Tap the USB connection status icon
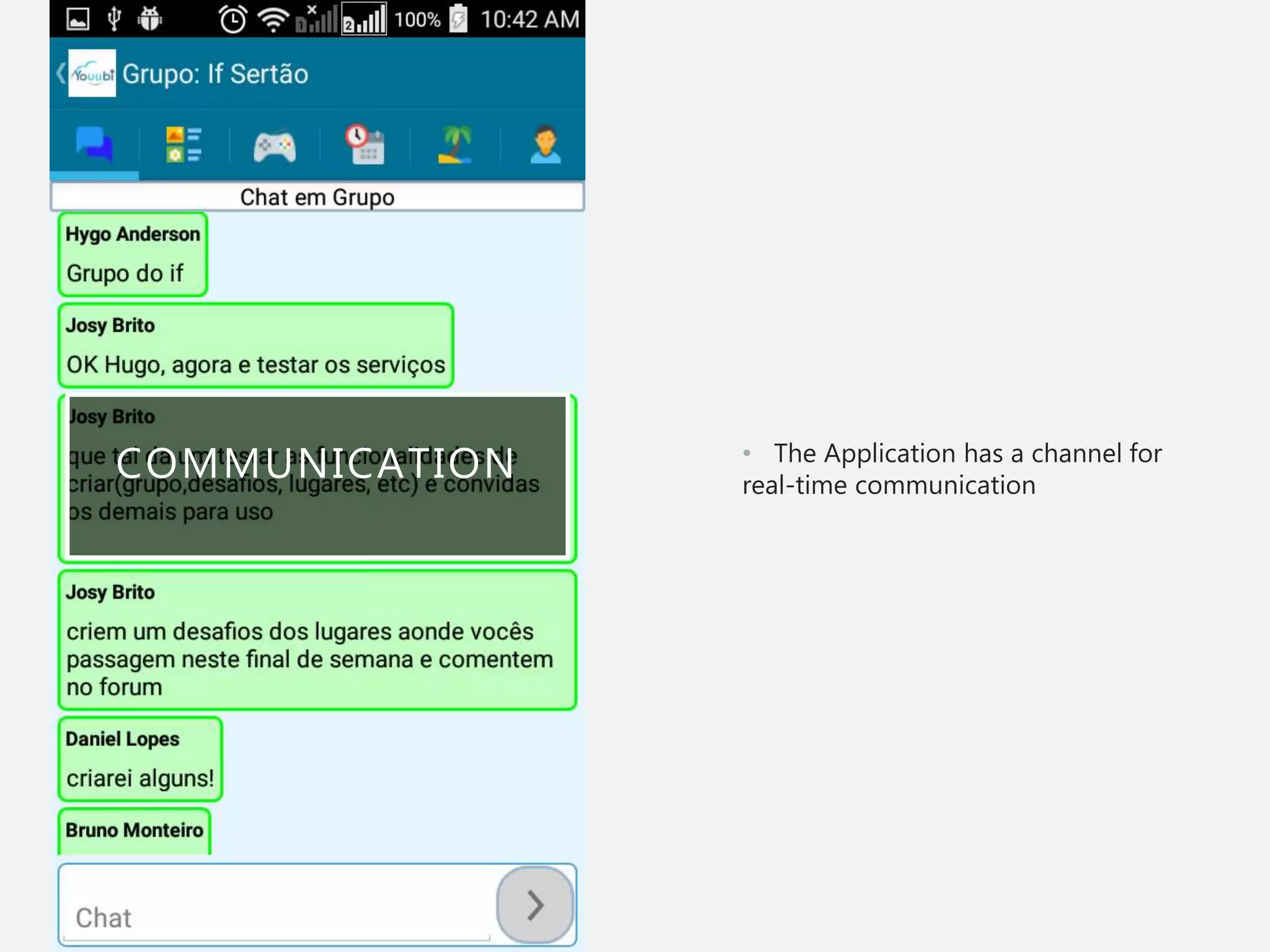This screenshot has width=1270, height=952. click(x=113, y=19)
